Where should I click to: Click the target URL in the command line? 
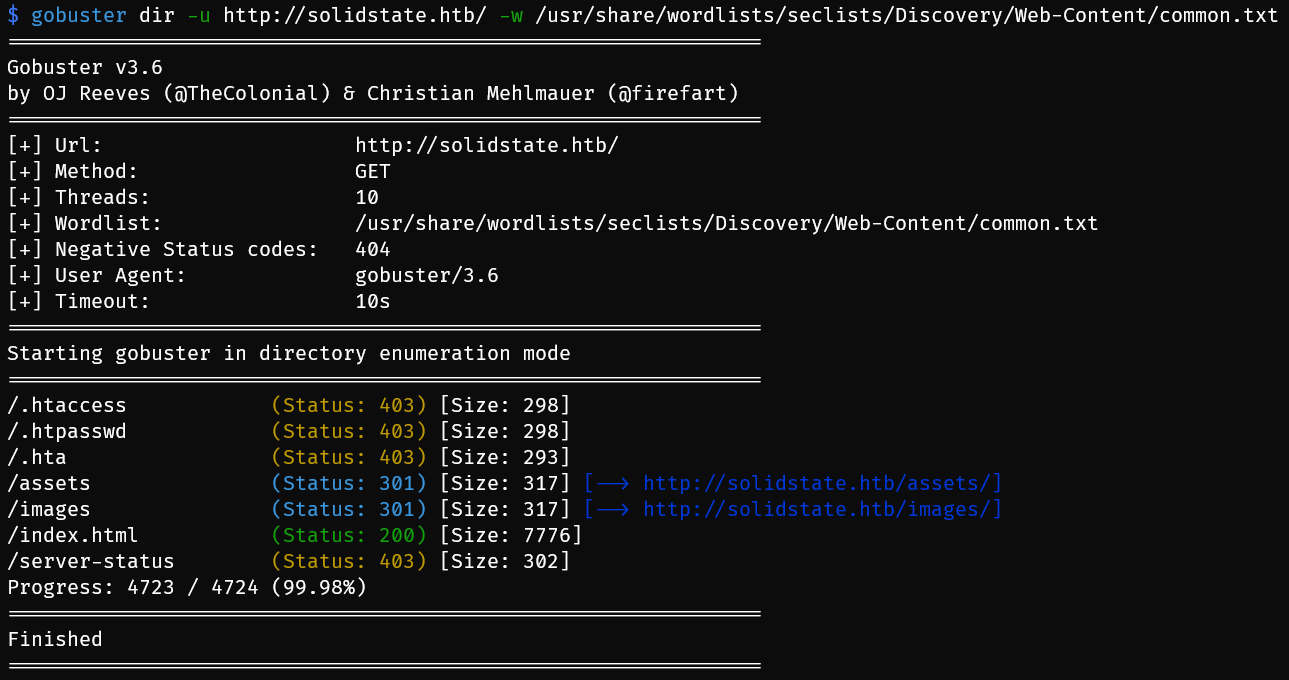pyautogui.click(x=355, y=16)
